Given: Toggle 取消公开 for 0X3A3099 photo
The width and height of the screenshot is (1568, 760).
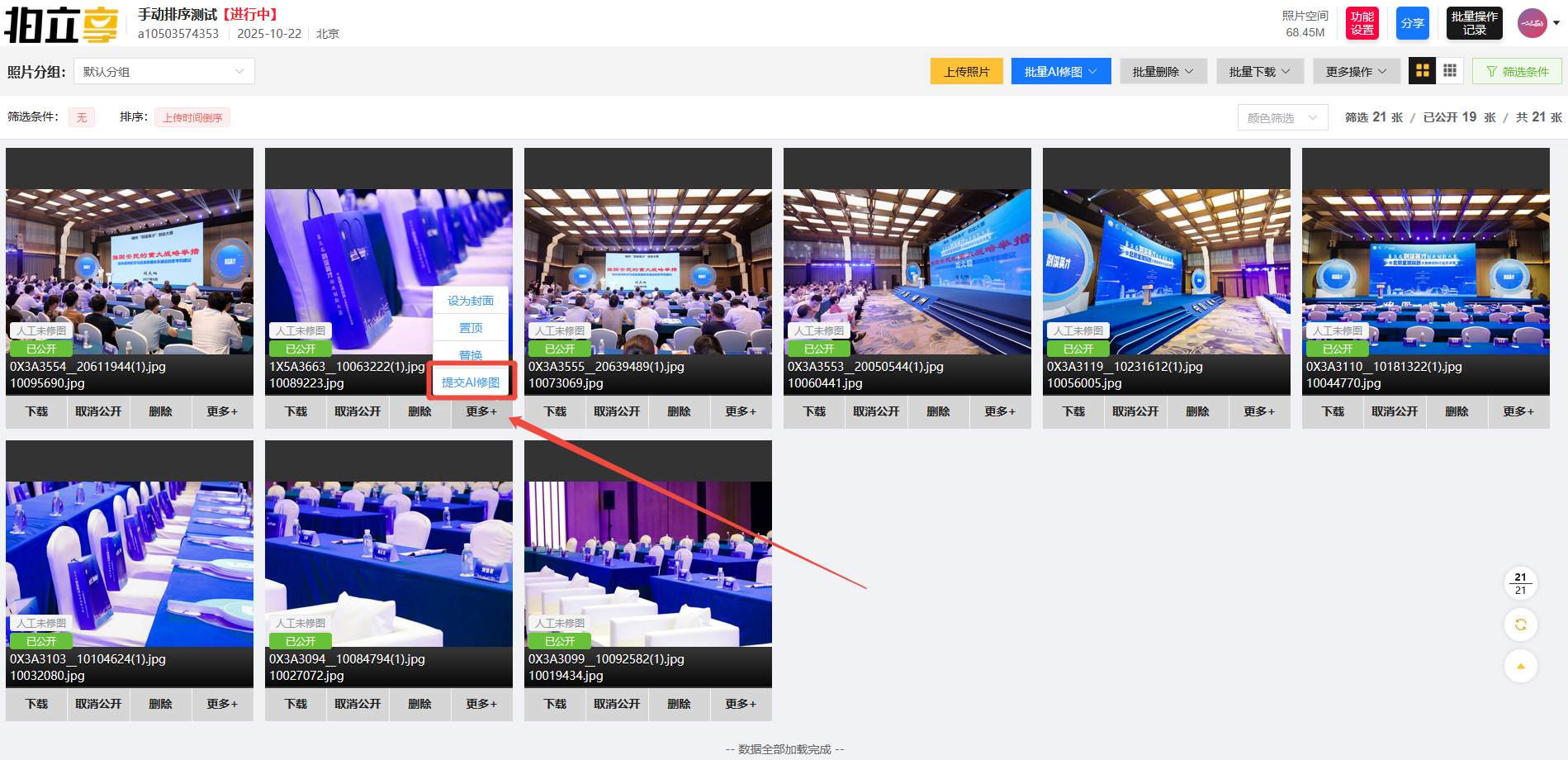Looking at the screenshot, I should [617, 704].
